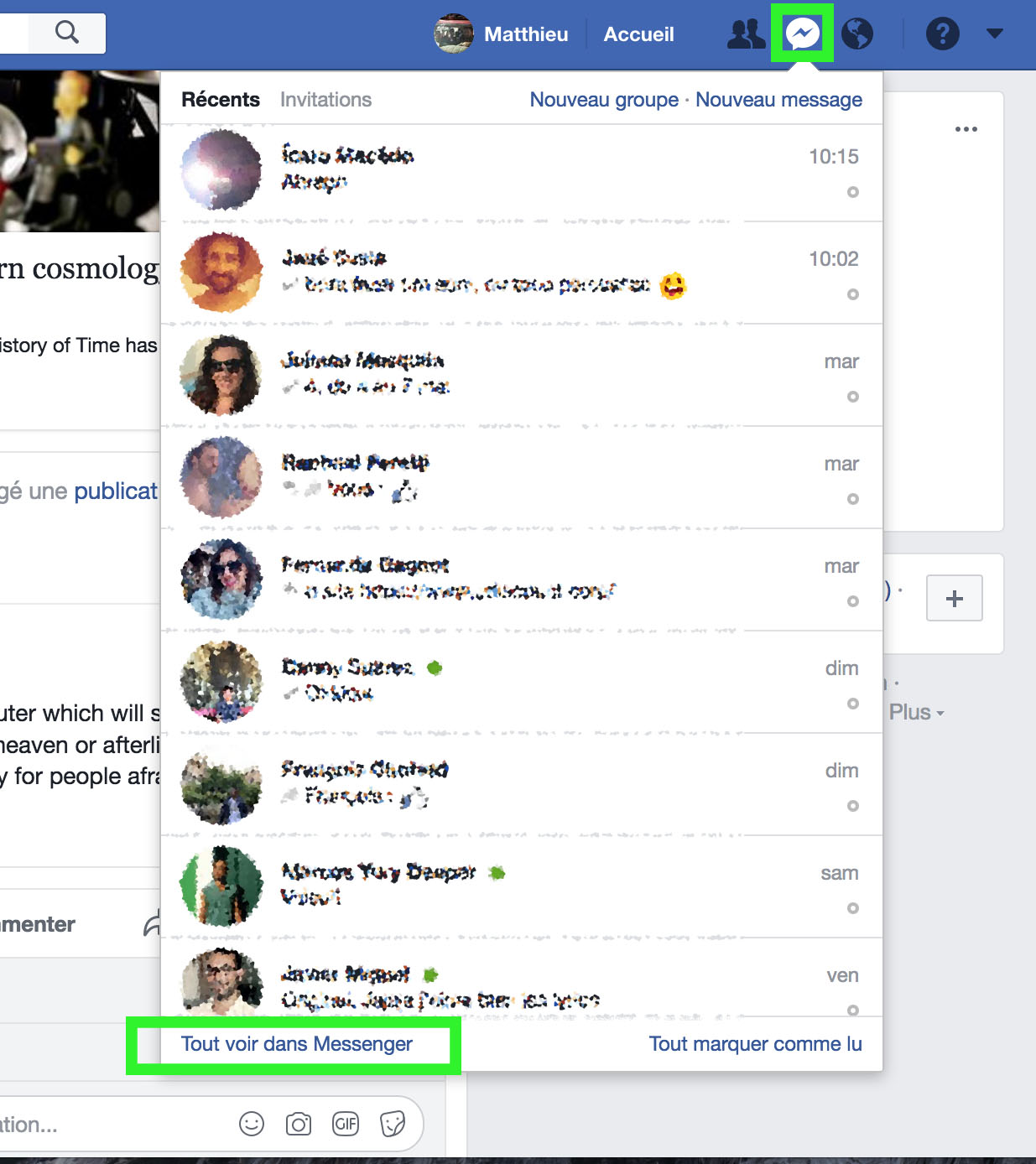Switch to Invitations tab
Screen dimensions: 1036x1164
tap(325, 100)
